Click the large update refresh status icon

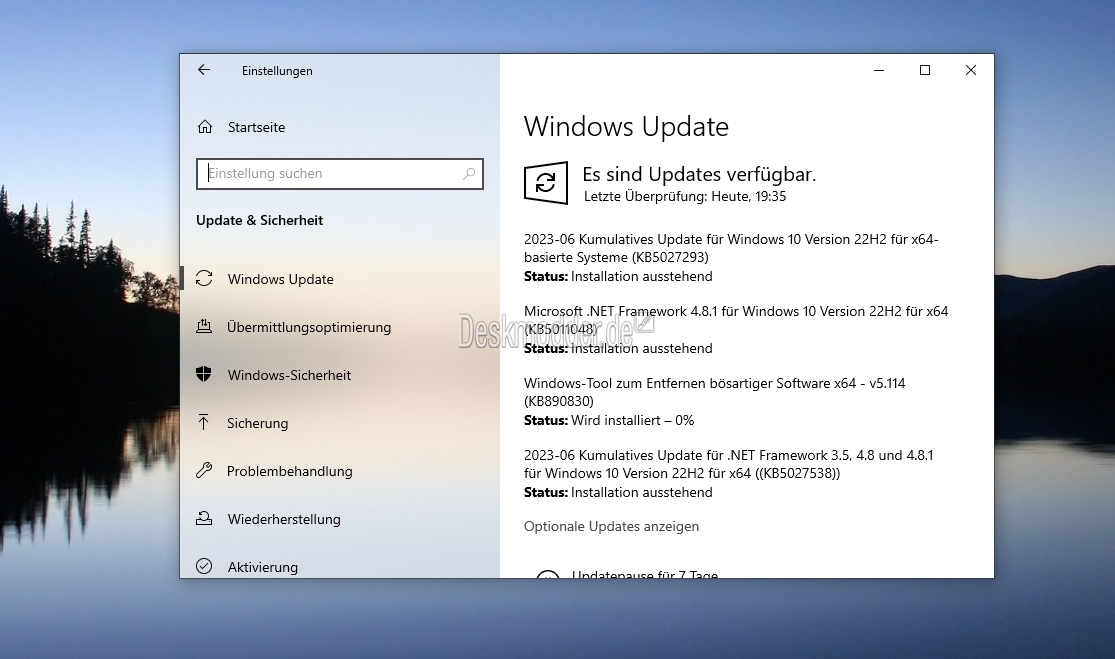point(545,183)
